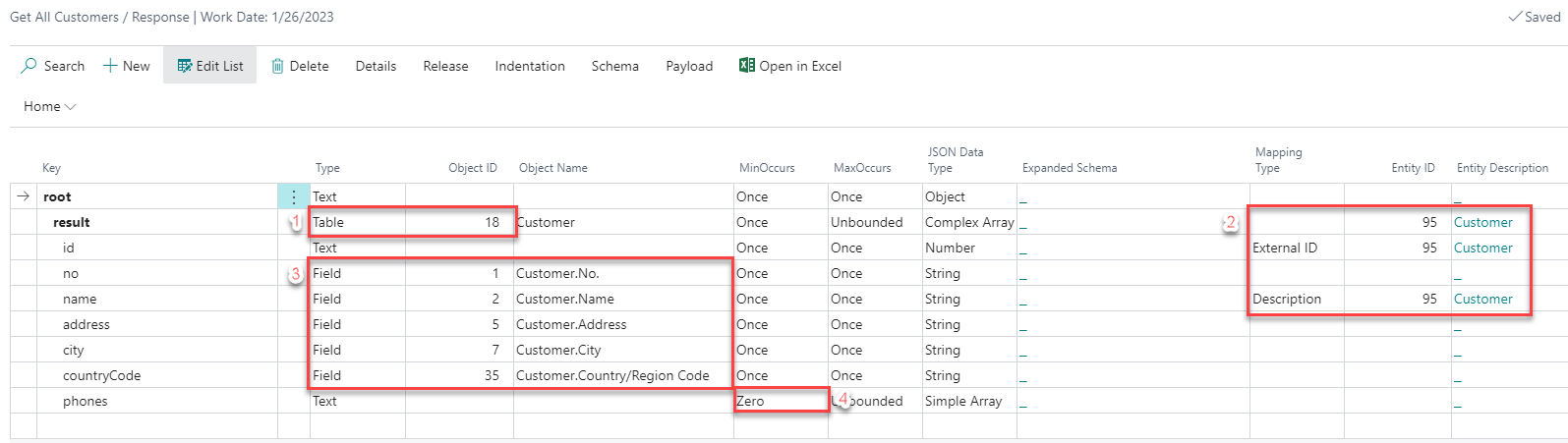The height and width of the screenshot is (443, 1568).
Task: Click the Payload action
Action: (x=689, y=66)
